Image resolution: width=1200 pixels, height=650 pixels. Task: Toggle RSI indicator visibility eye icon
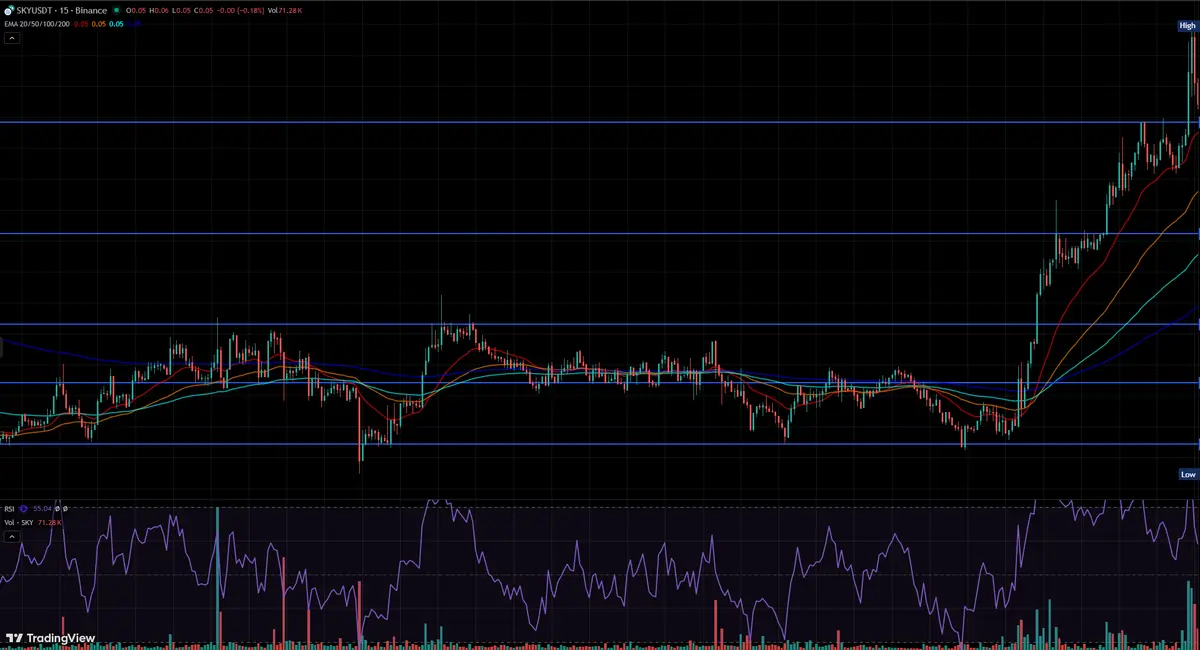coord(23,509)
